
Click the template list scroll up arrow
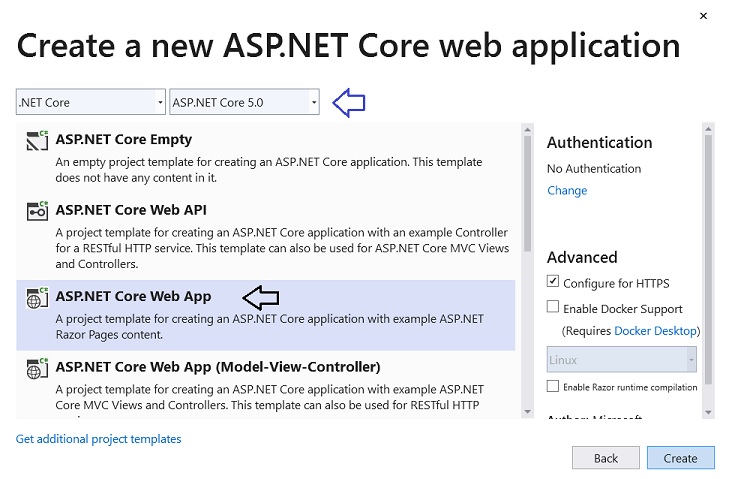coord(527,129)
